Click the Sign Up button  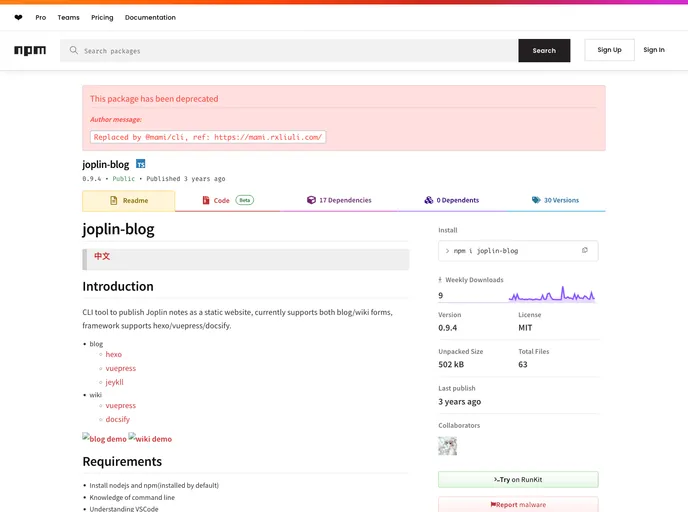(609, 50)
